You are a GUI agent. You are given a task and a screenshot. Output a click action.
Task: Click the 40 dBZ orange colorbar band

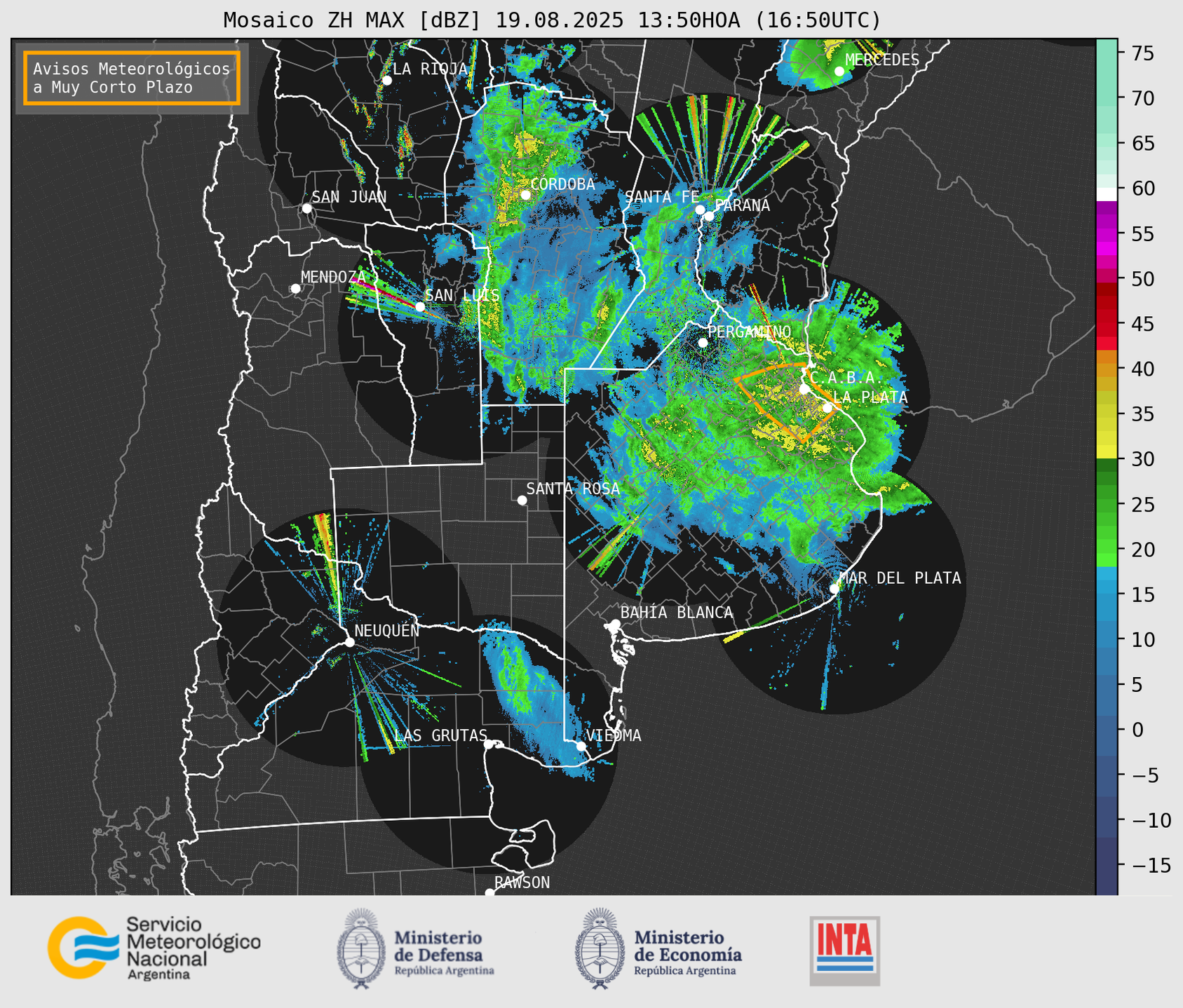pyautogui.click(x=1107, y=369)
